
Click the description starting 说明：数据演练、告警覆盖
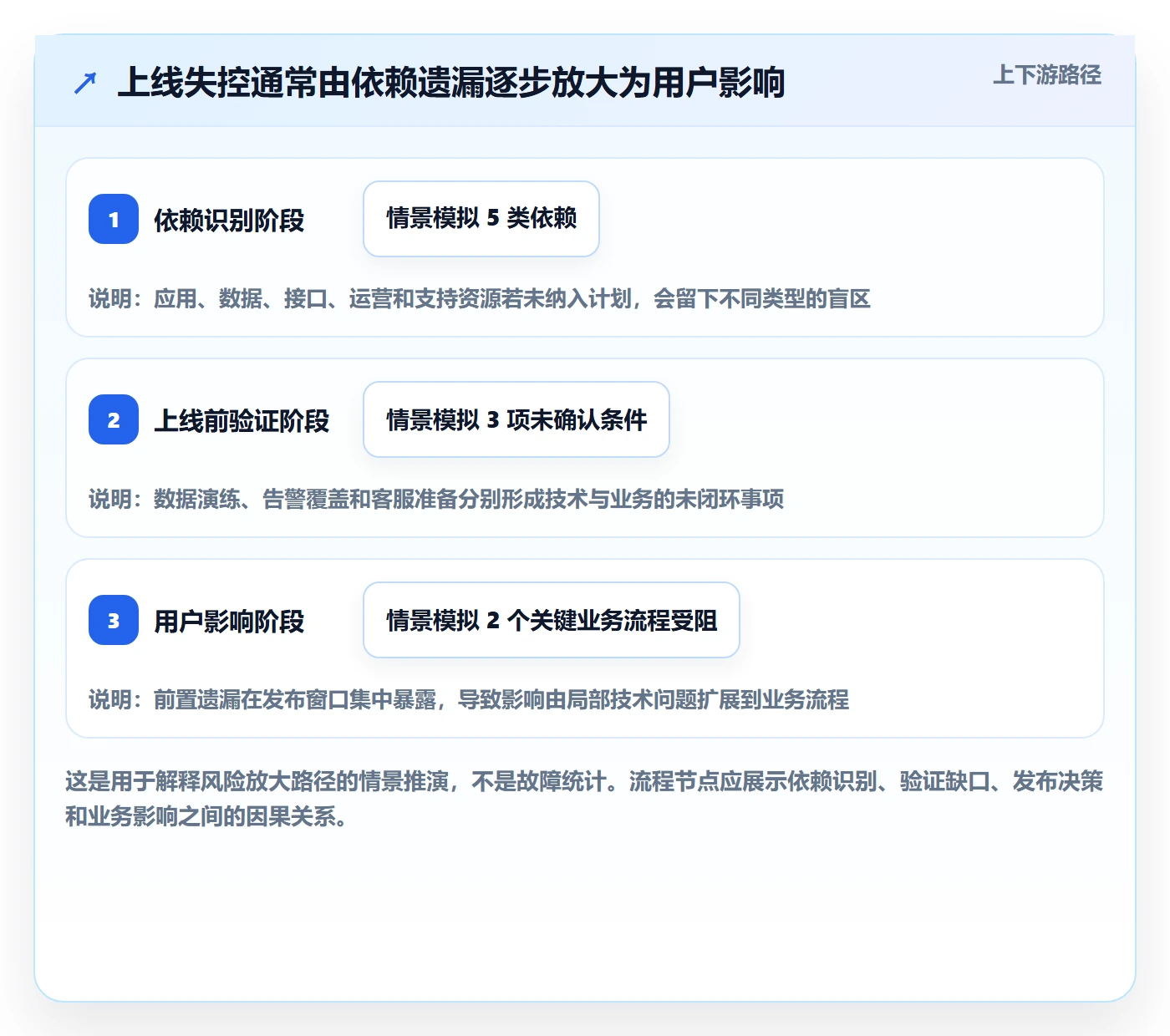pyautogui.click(x=436, y=500)
